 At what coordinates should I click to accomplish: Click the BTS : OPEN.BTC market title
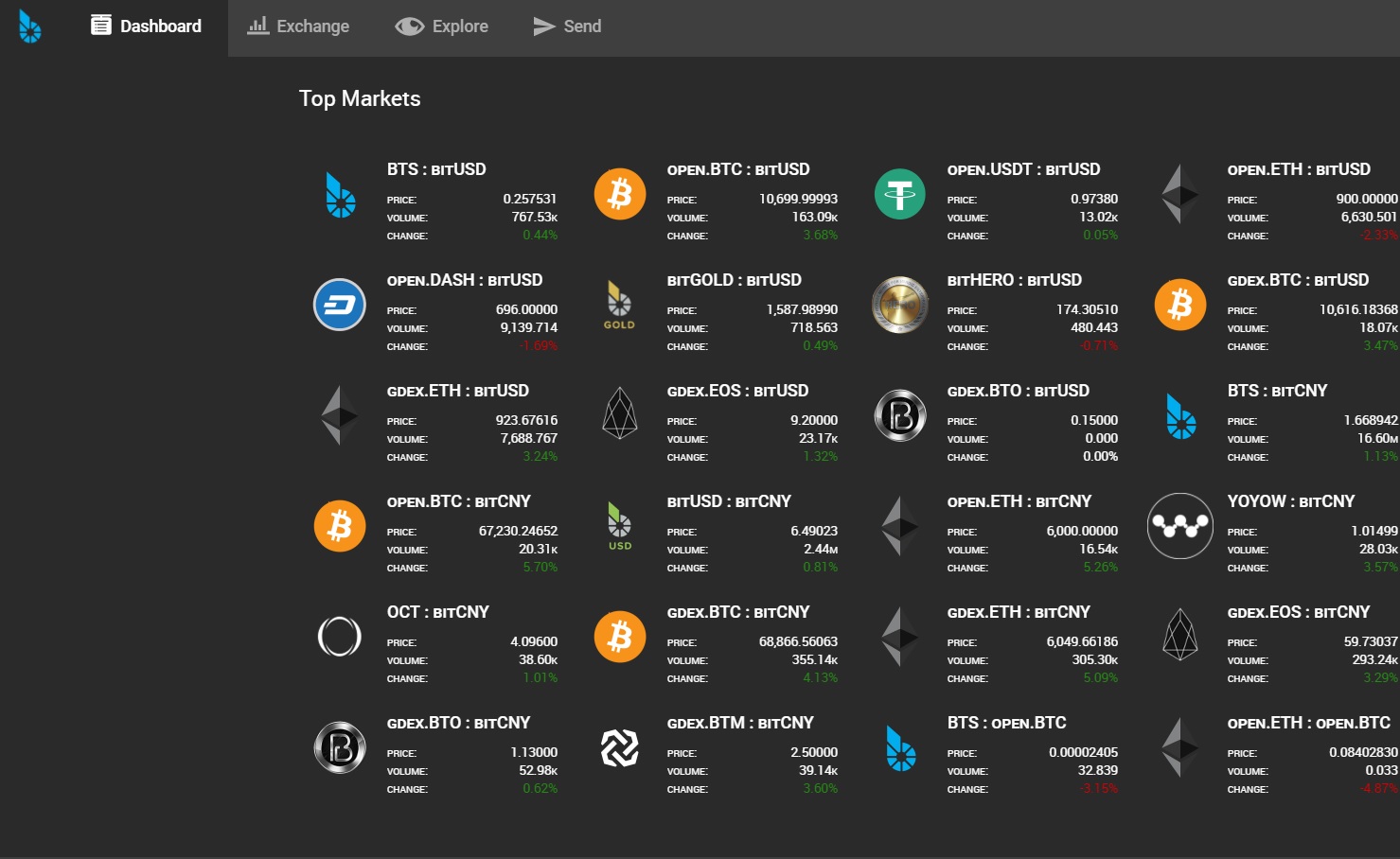[x=1007, y=723]
